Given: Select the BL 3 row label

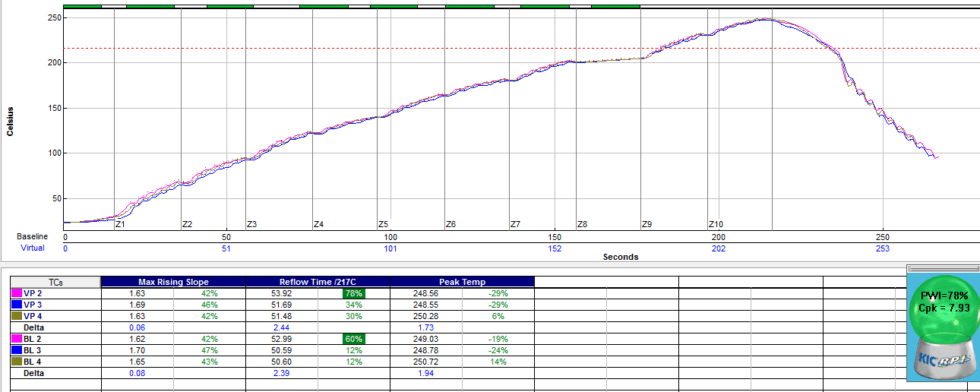Looking at the screenshot, I should [32, 350].
